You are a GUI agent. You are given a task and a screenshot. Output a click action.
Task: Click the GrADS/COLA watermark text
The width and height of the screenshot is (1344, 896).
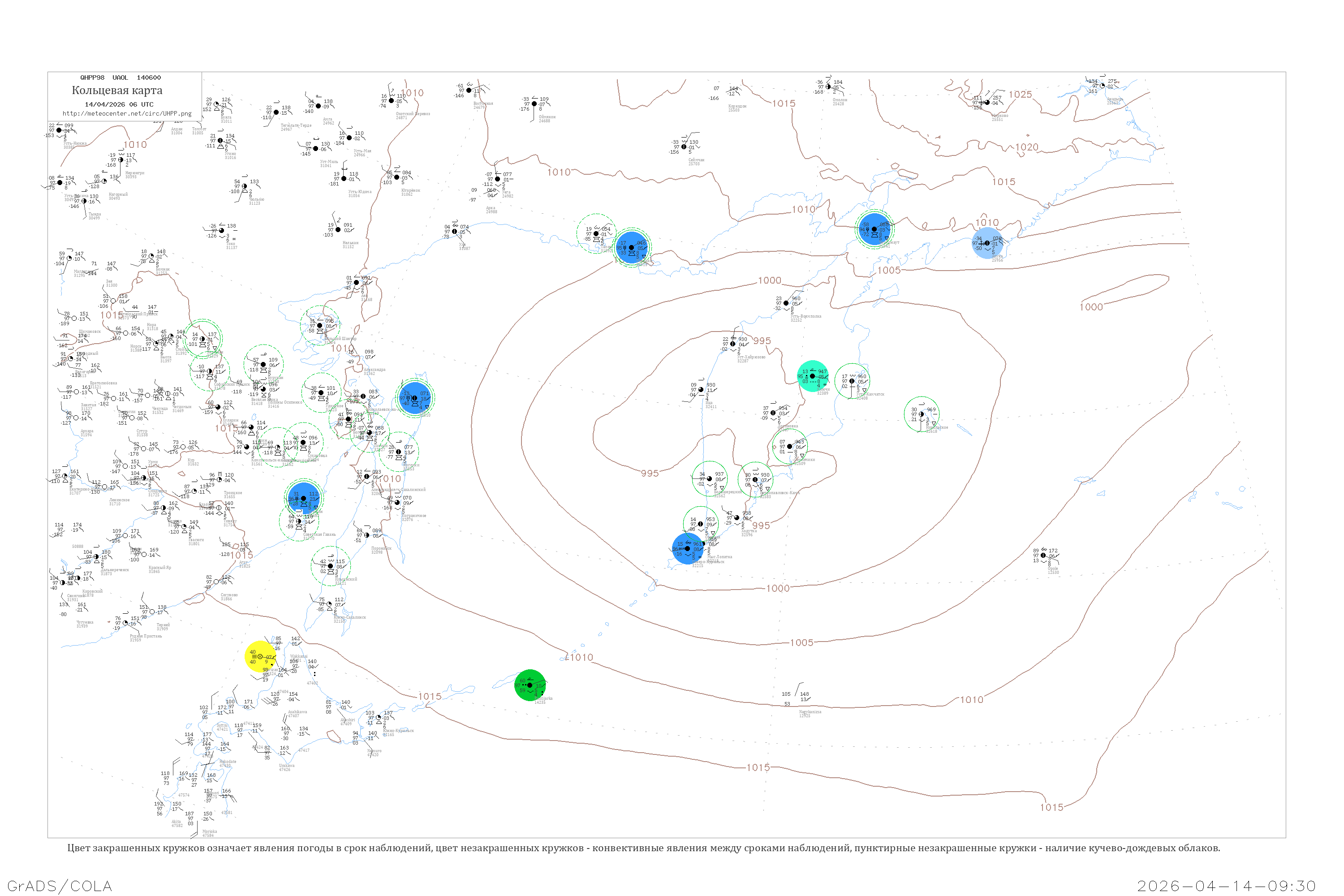[60, 886]
